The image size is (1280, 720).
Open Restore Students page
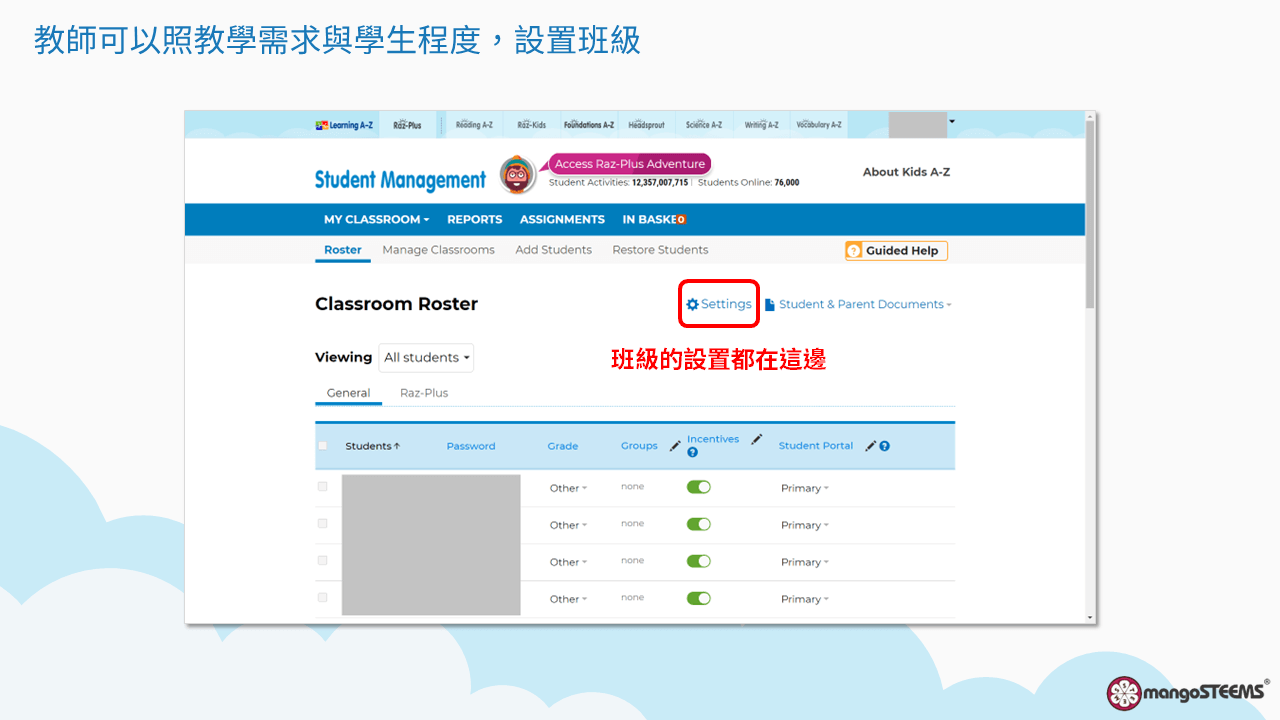[660, 250]
